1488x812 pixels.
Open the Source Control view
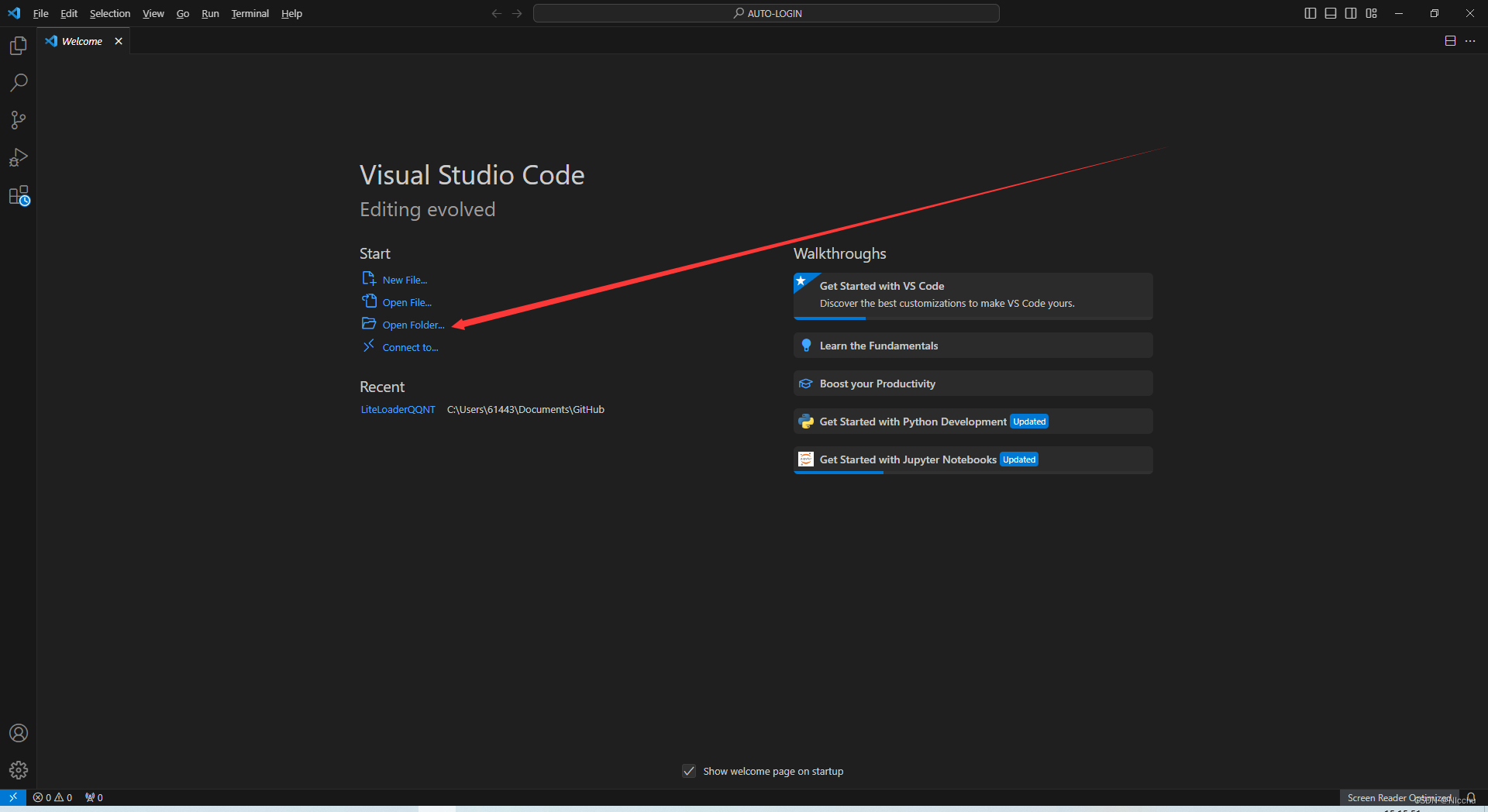pyautogui.click(x=19, y=120)
